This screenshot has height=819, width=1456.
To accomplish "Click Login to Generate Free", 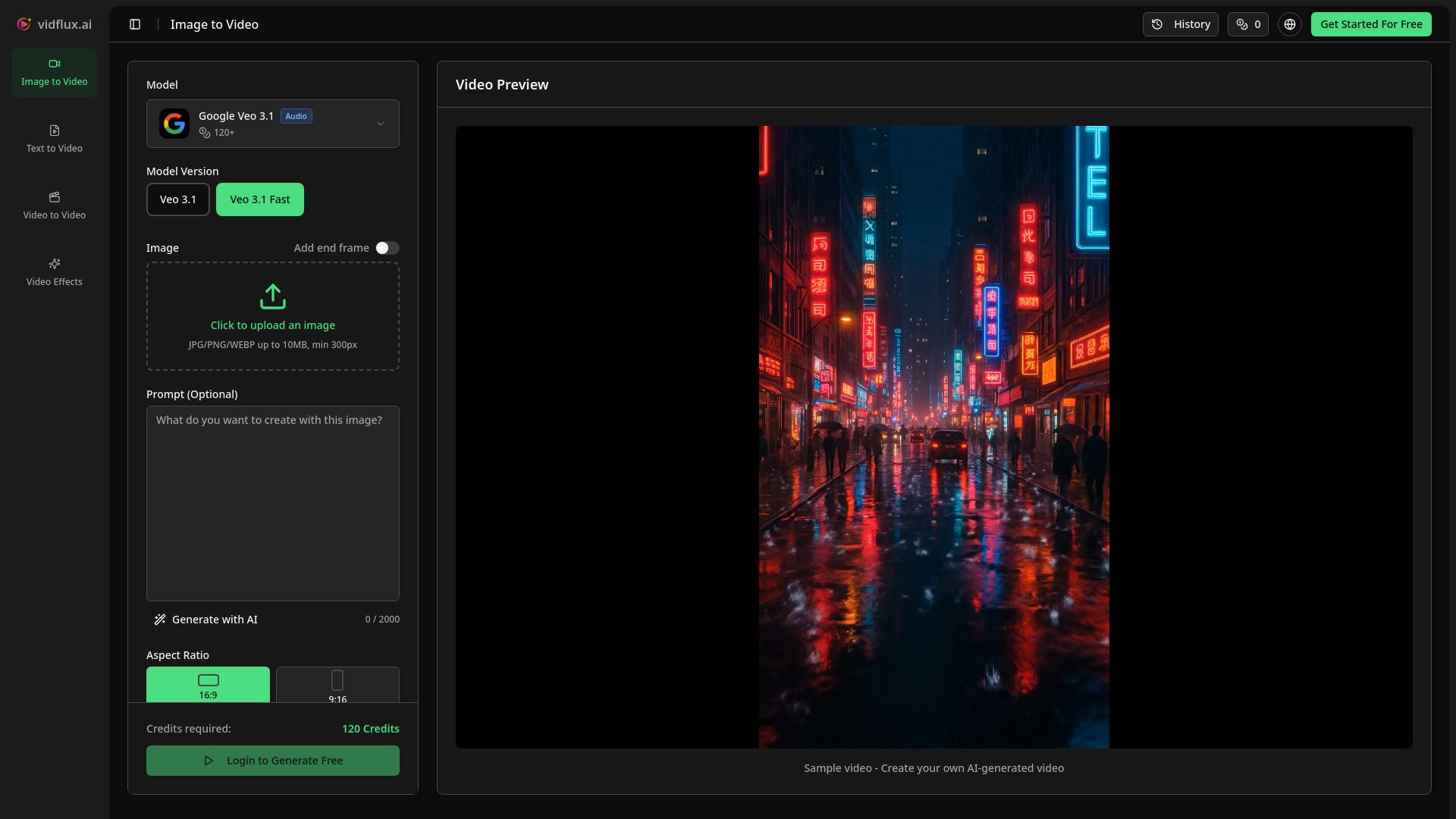I will [272, 760].
